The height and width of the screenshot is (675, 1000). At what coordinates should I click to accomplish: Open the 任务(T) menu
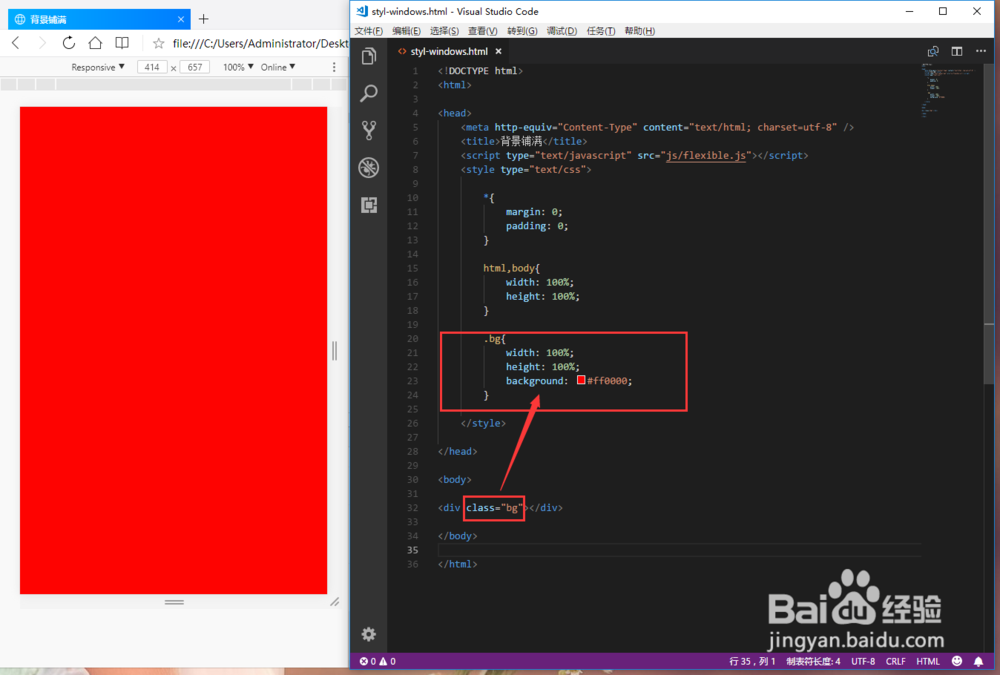coord(601,31)
